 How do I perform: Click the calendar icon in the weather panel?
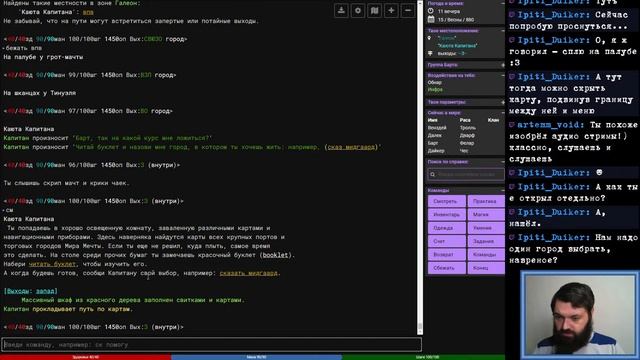[431, 19]
